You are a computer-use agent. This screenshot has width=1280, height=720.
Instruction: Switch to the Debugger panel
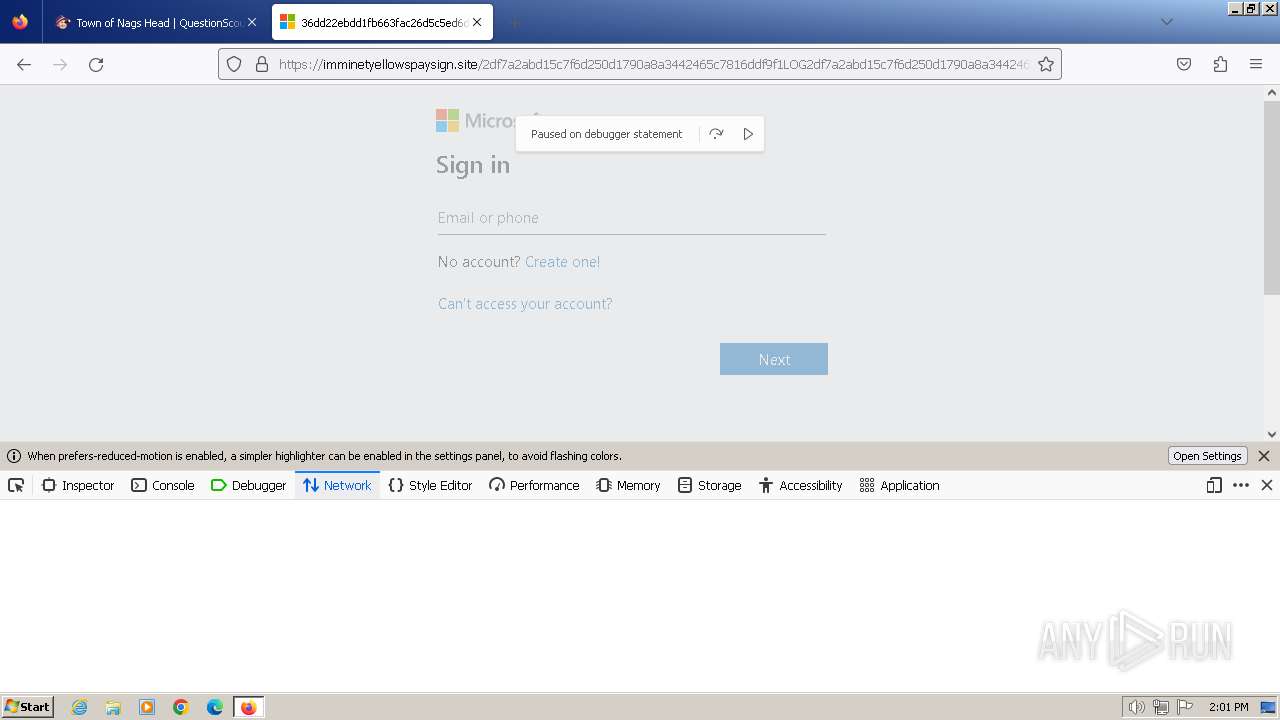tap(249, 485)
